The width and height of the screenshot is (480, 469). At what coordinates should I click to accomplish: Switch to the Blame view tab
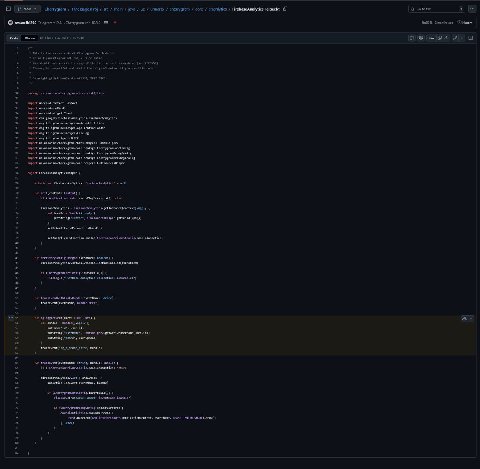click(x=30, y=38)
